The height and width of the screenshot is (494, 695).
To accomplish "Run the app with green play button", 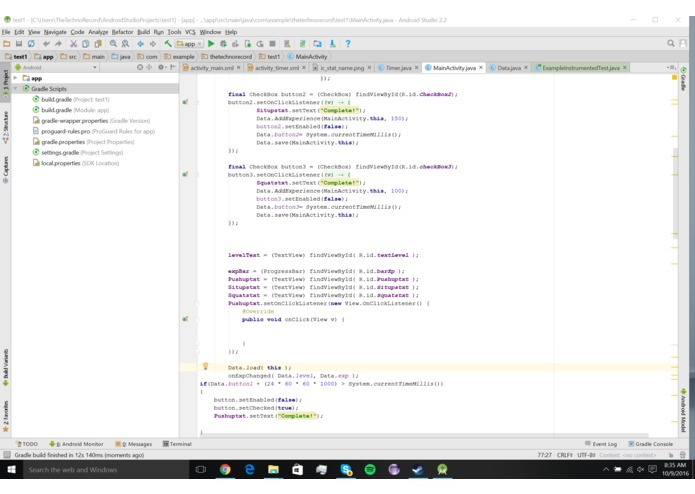I will point(211,43).
